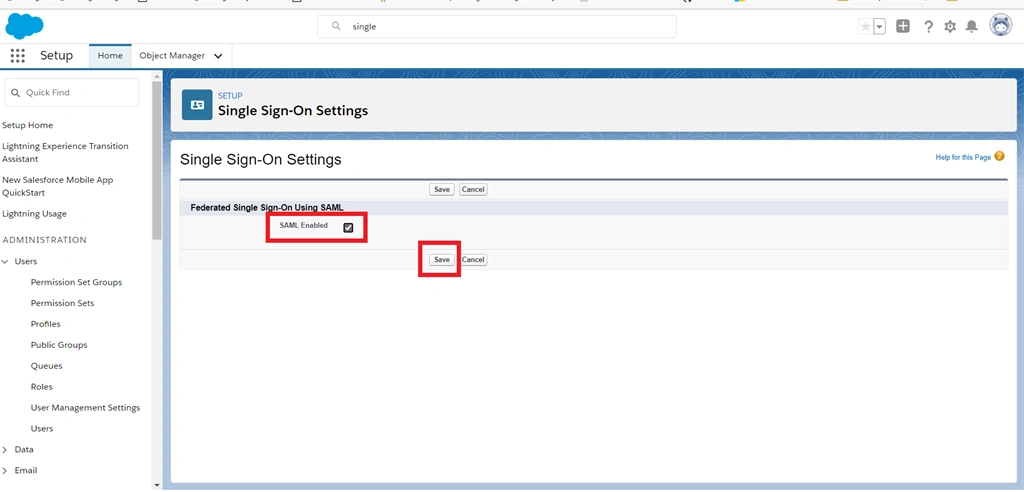The image size is (1024, 492).
Task: Click the global search field containing 'single'
Action: tap(497, 27)
